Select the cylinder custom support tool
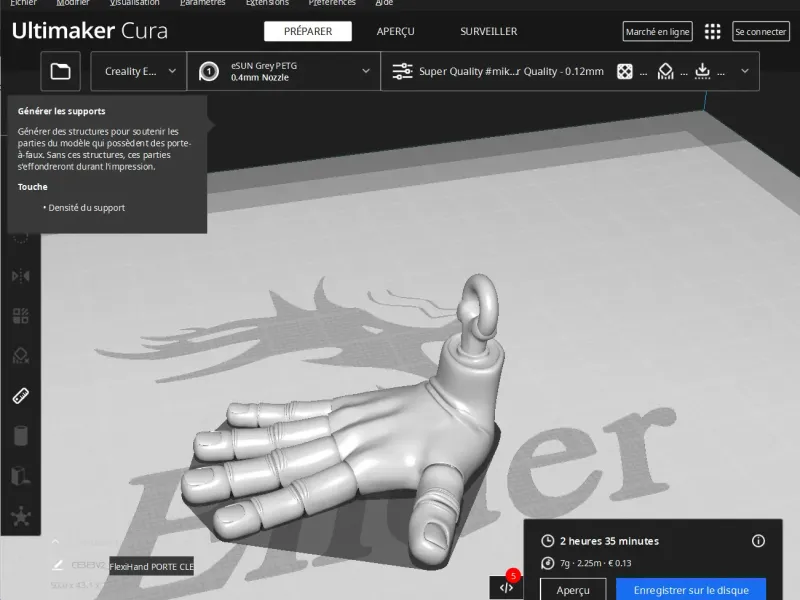The image size is (800, 600). tap(21, 436)
